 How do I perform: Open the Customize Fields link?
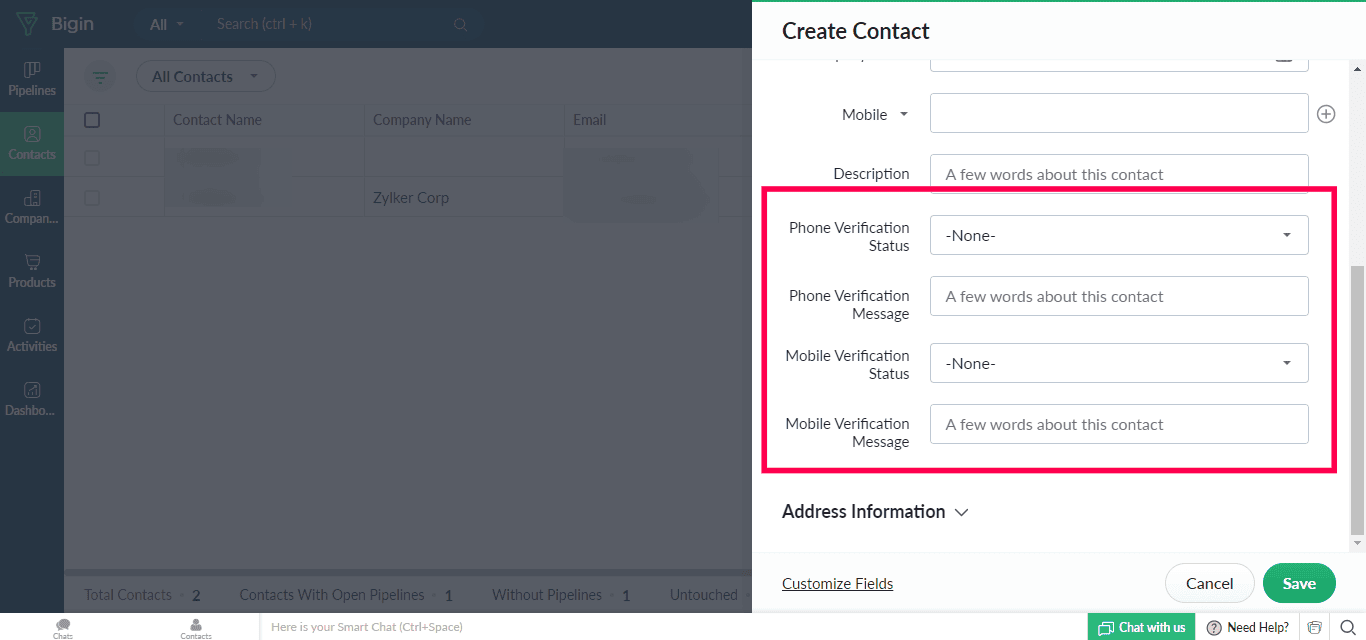pyautogui.click(x=838, y=584)
